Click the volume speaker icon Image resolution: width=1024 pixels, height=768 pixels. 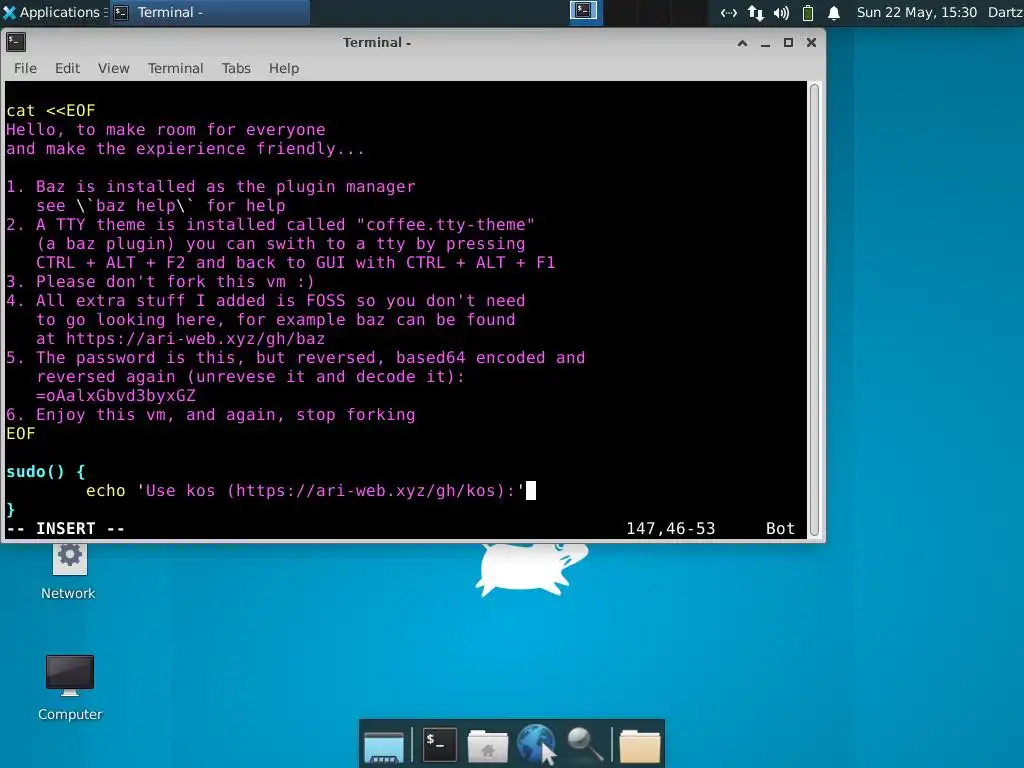pyautogui.click(x=781, y=13)
